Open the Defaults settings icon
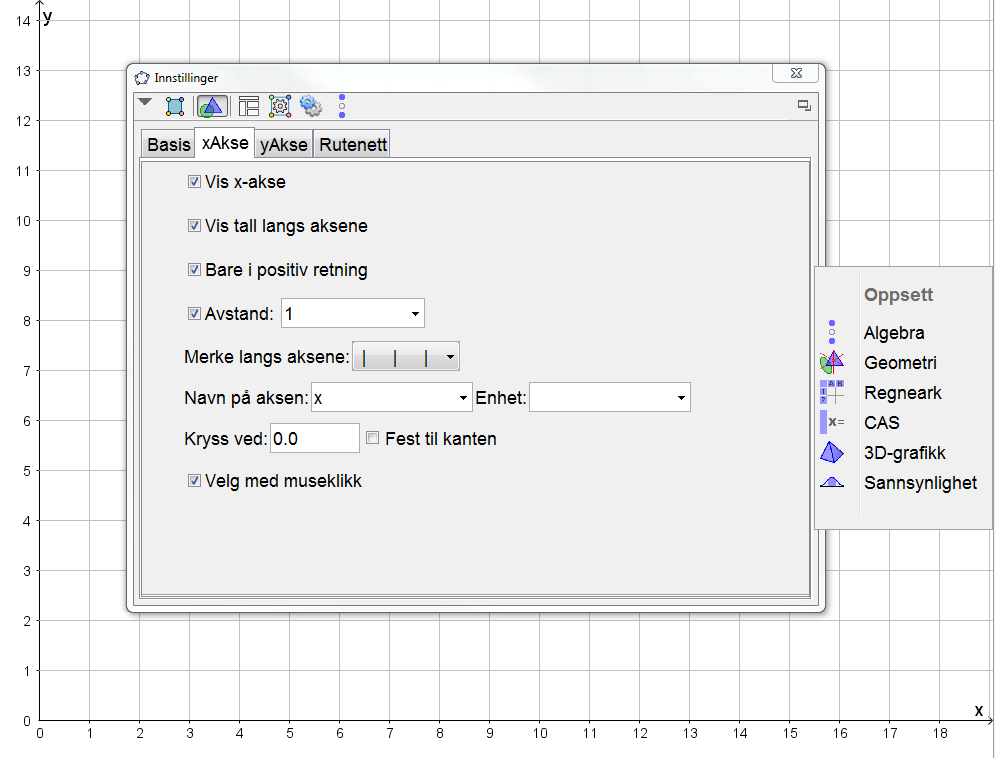 (279, 106)
